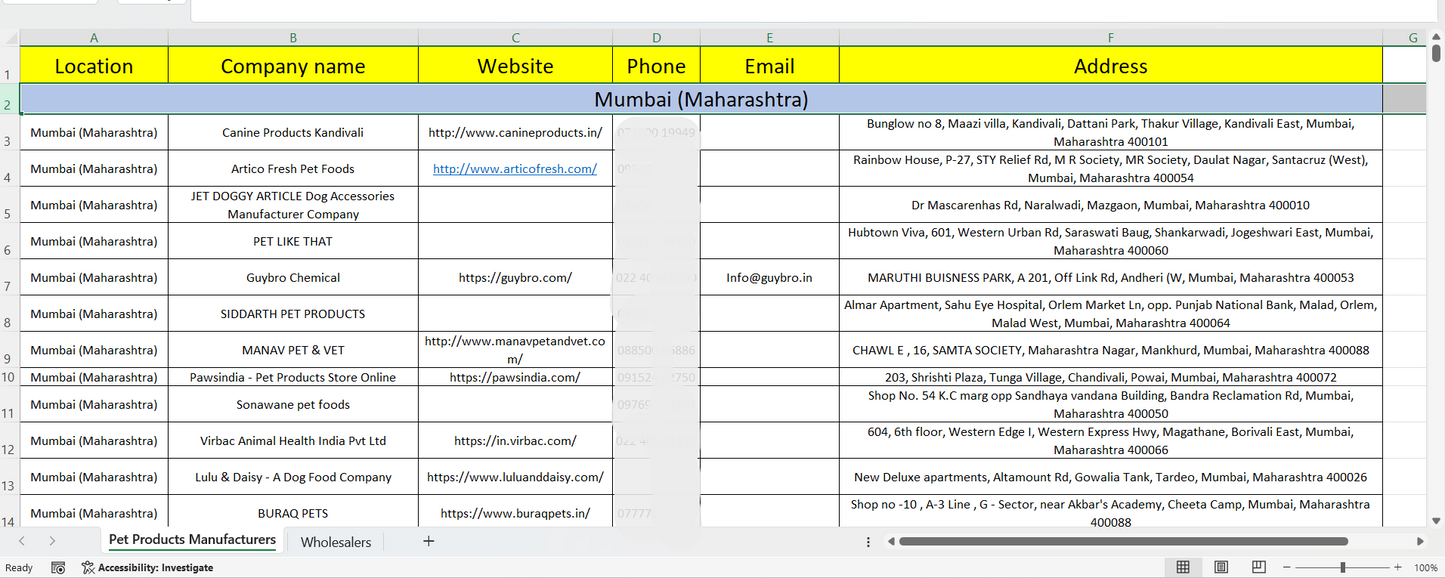Select the merged Mumbai (Maharashtra) title row

701,99
